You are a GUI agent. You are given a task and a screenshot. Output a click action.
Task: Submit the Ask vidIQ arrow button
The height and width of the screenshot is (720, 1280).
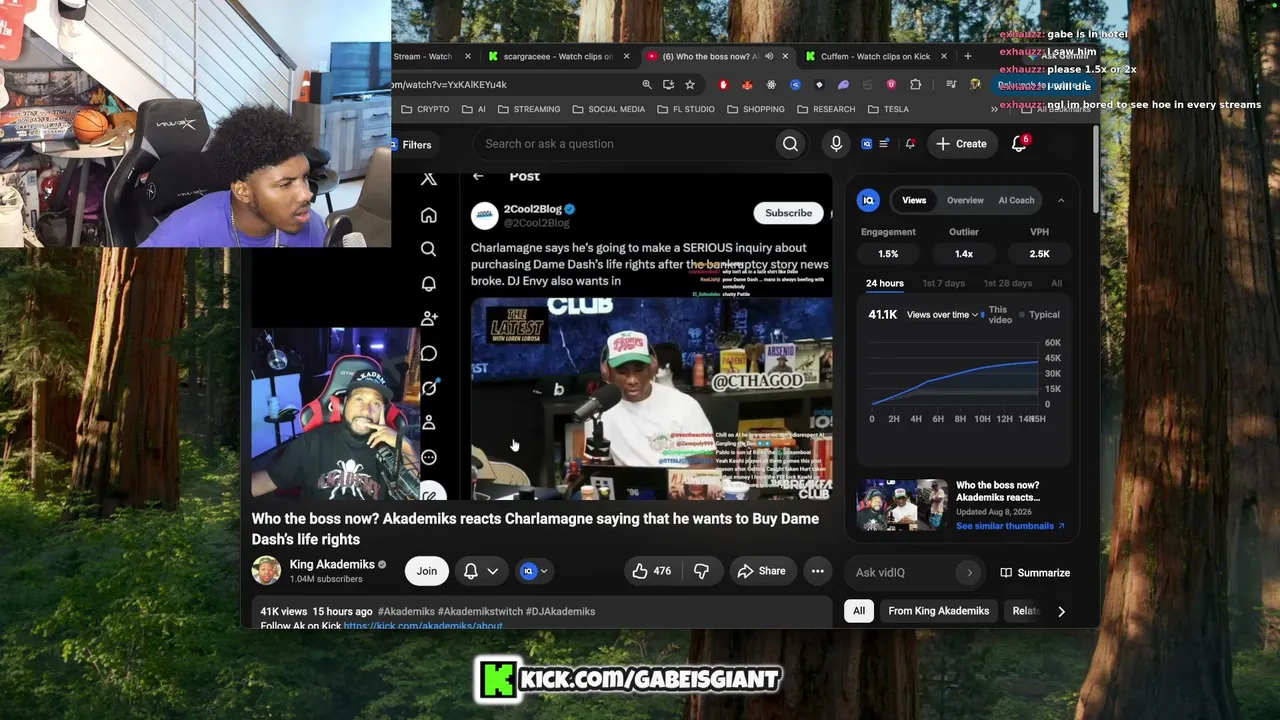[x=969, y=573]
